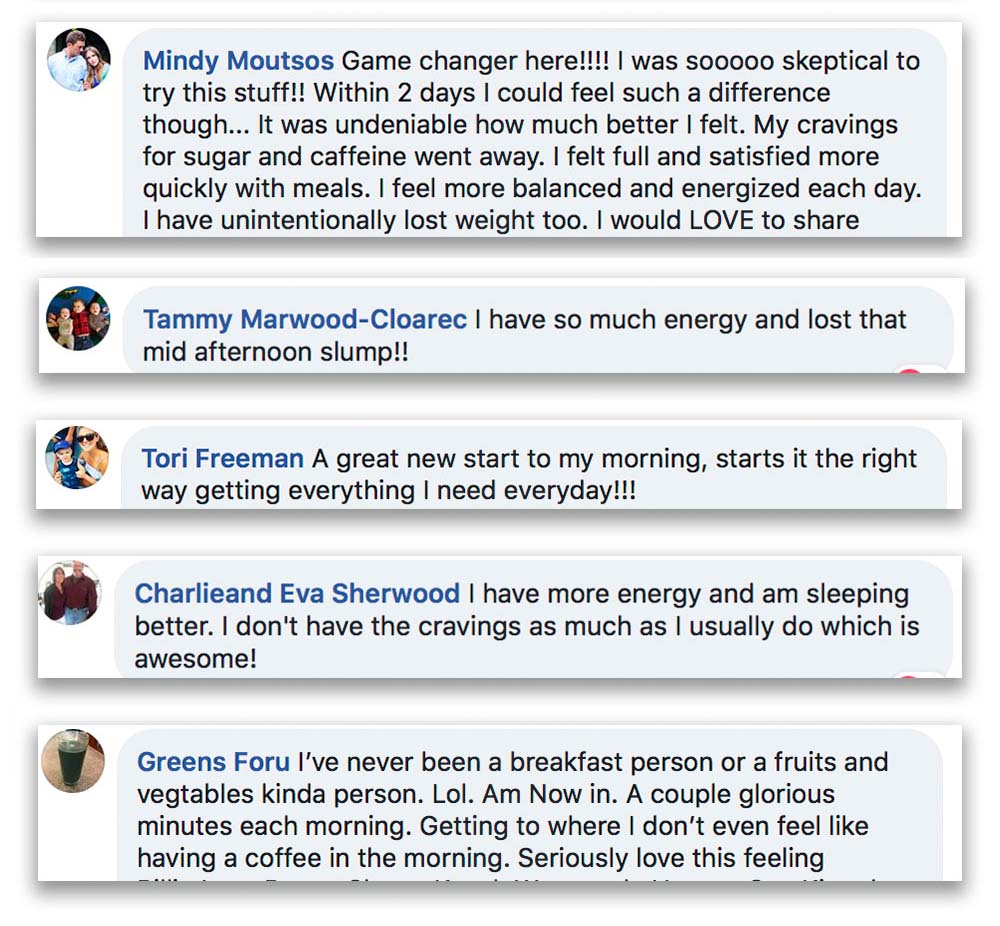This screenshot has height=926, width=1000.
Task: Click heart reaction on Tammy's comment
Action: pos(910,371)
